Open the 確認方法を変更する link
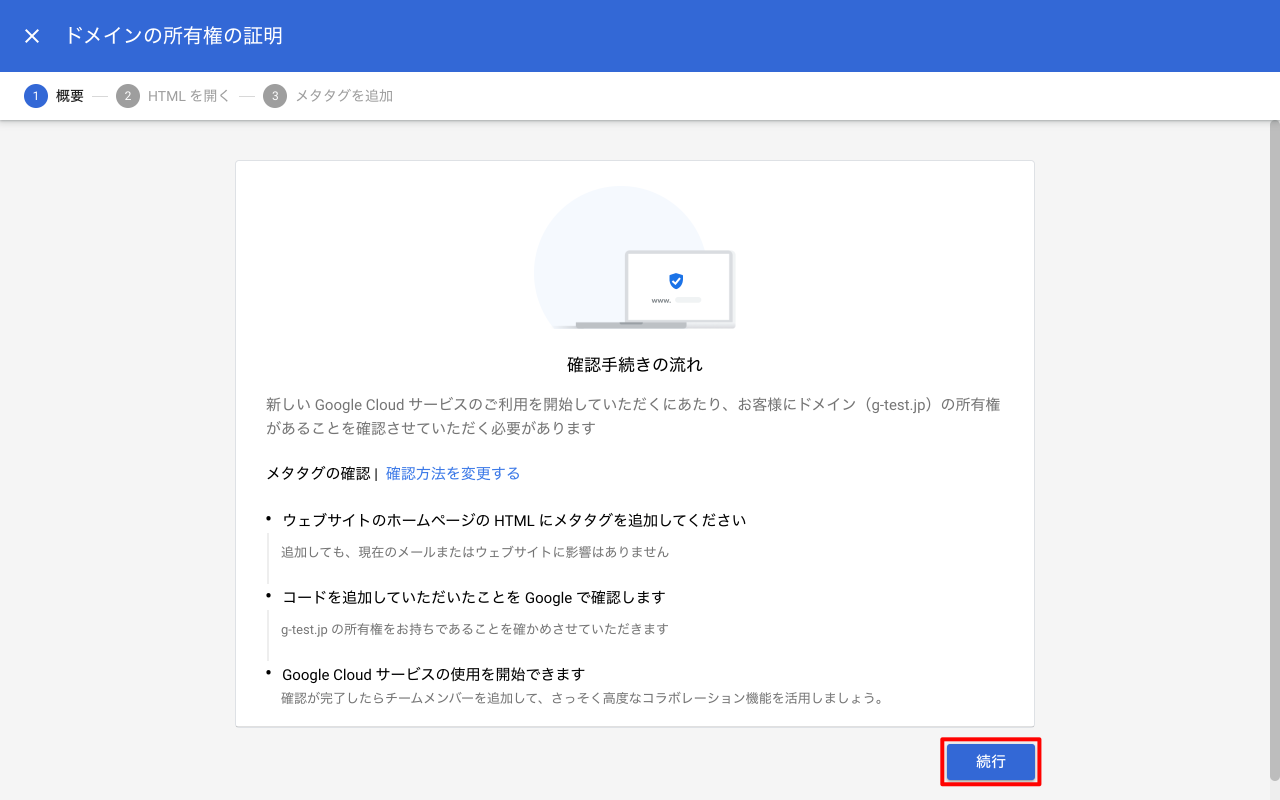The image size is (1280, 800). pyautogui.click(x=452, y=473)
